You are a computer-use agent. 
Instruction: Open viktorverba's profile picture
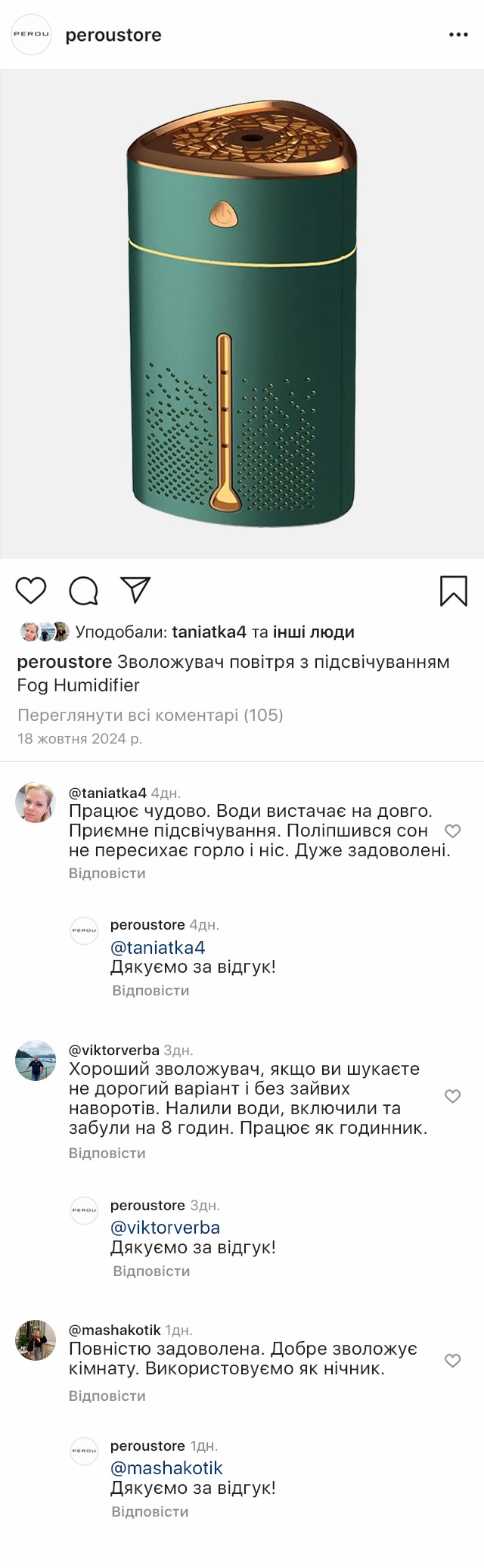[x=36, y=1060]
